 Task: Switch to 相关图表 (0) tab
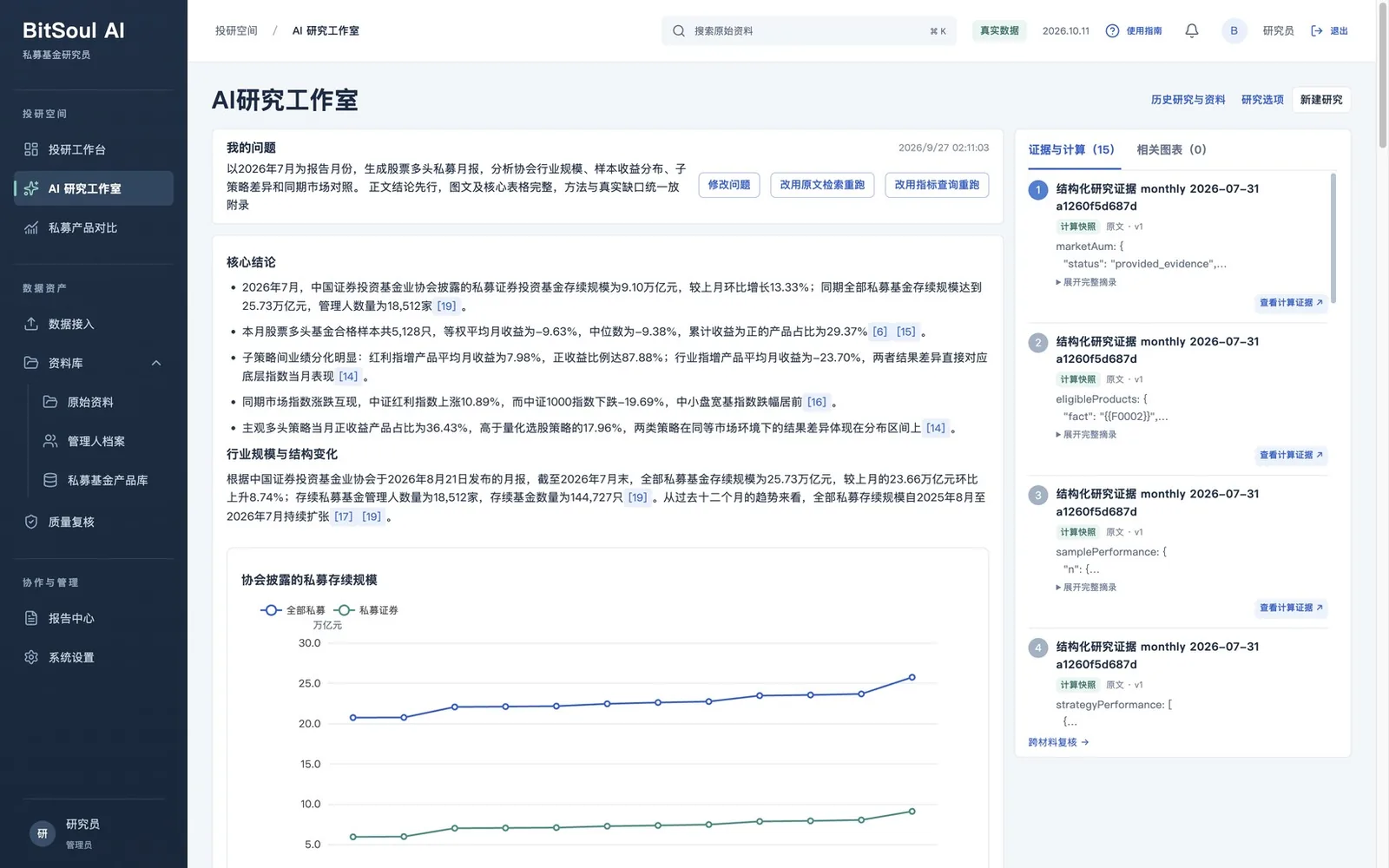(x=1171, y=149)
